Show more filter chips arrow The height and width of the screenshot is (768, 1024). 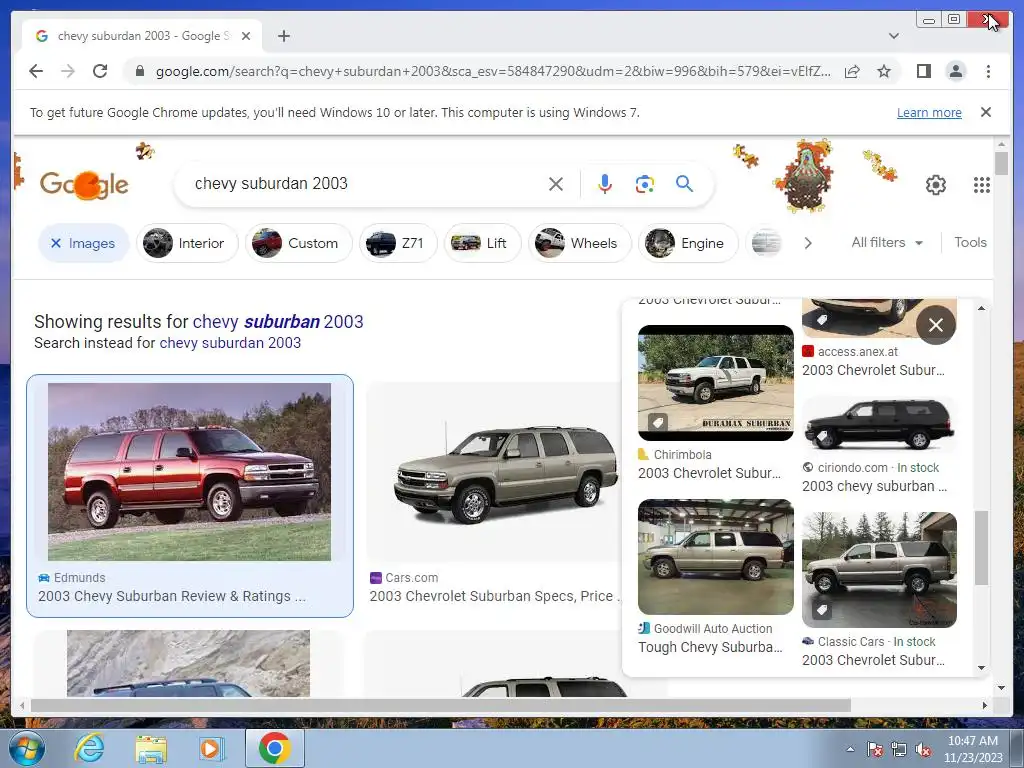[x=808, y=243]
